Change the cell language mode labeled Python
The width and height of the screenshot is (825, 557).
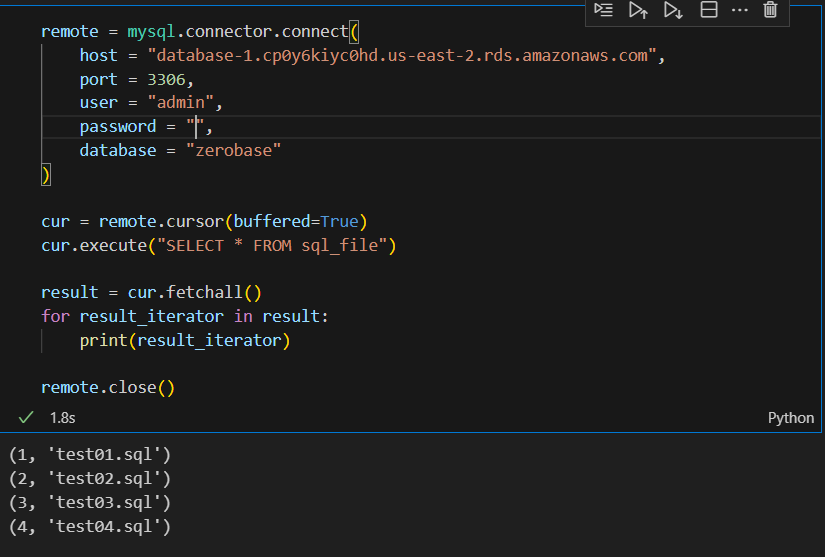790,418
